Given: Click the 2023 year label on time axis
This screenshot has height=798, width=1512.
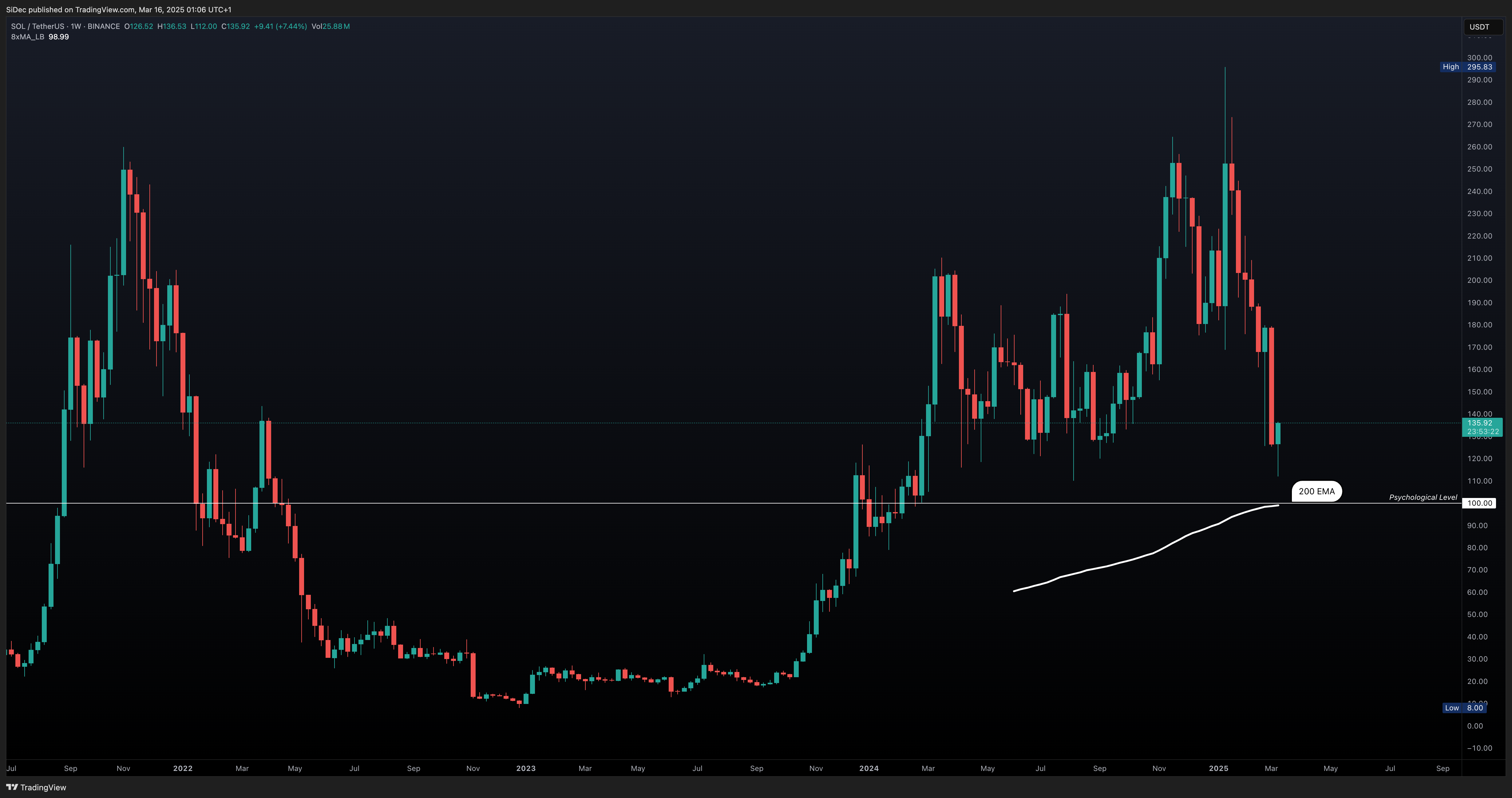Looking at the screenshot, I should click(x=526, y=769).
